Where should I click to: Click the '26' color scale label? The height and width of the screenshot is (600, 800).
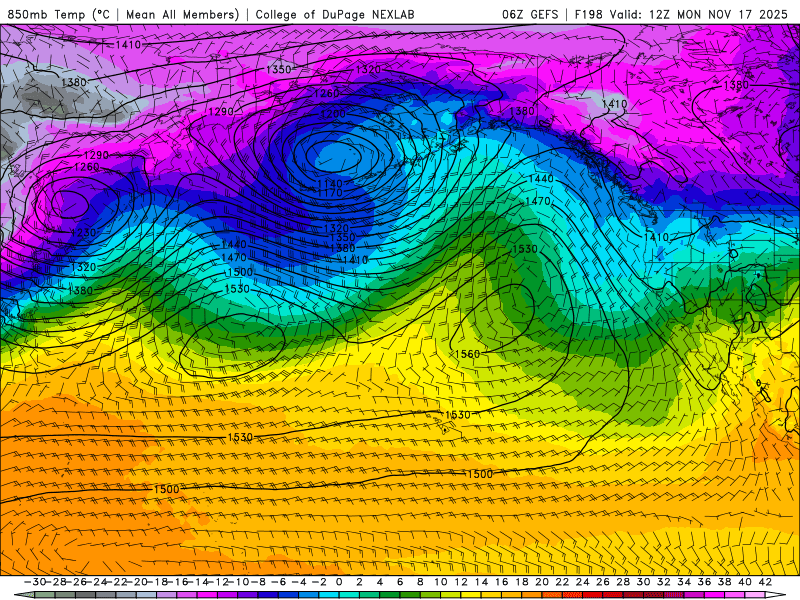point(603,582)
